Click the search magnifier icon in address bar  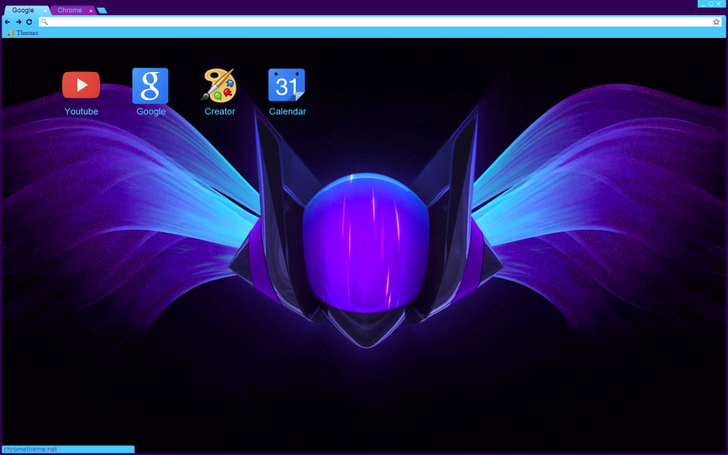45,22
